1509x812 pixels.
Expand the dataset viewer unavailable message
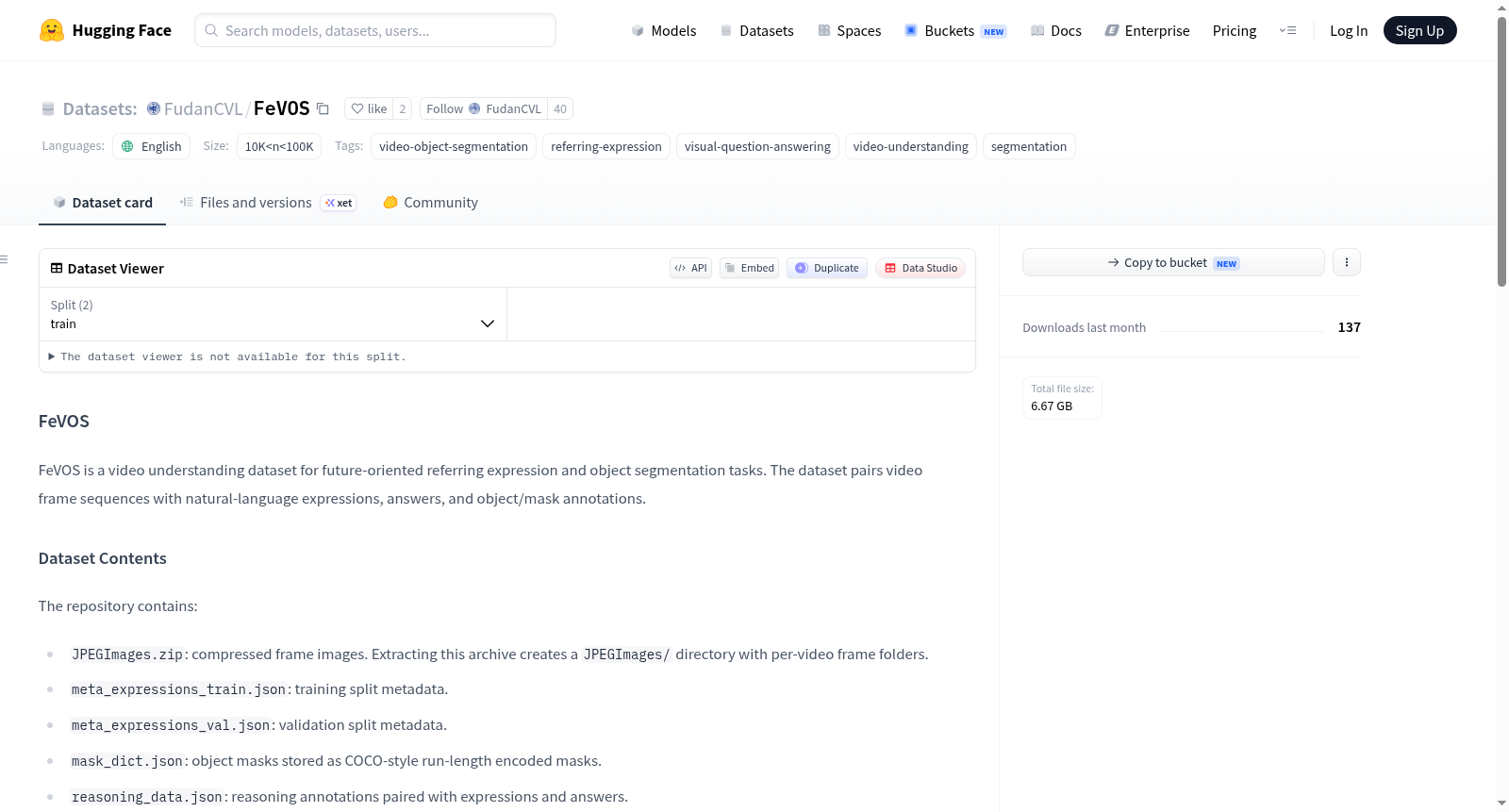tap(227, 356)
